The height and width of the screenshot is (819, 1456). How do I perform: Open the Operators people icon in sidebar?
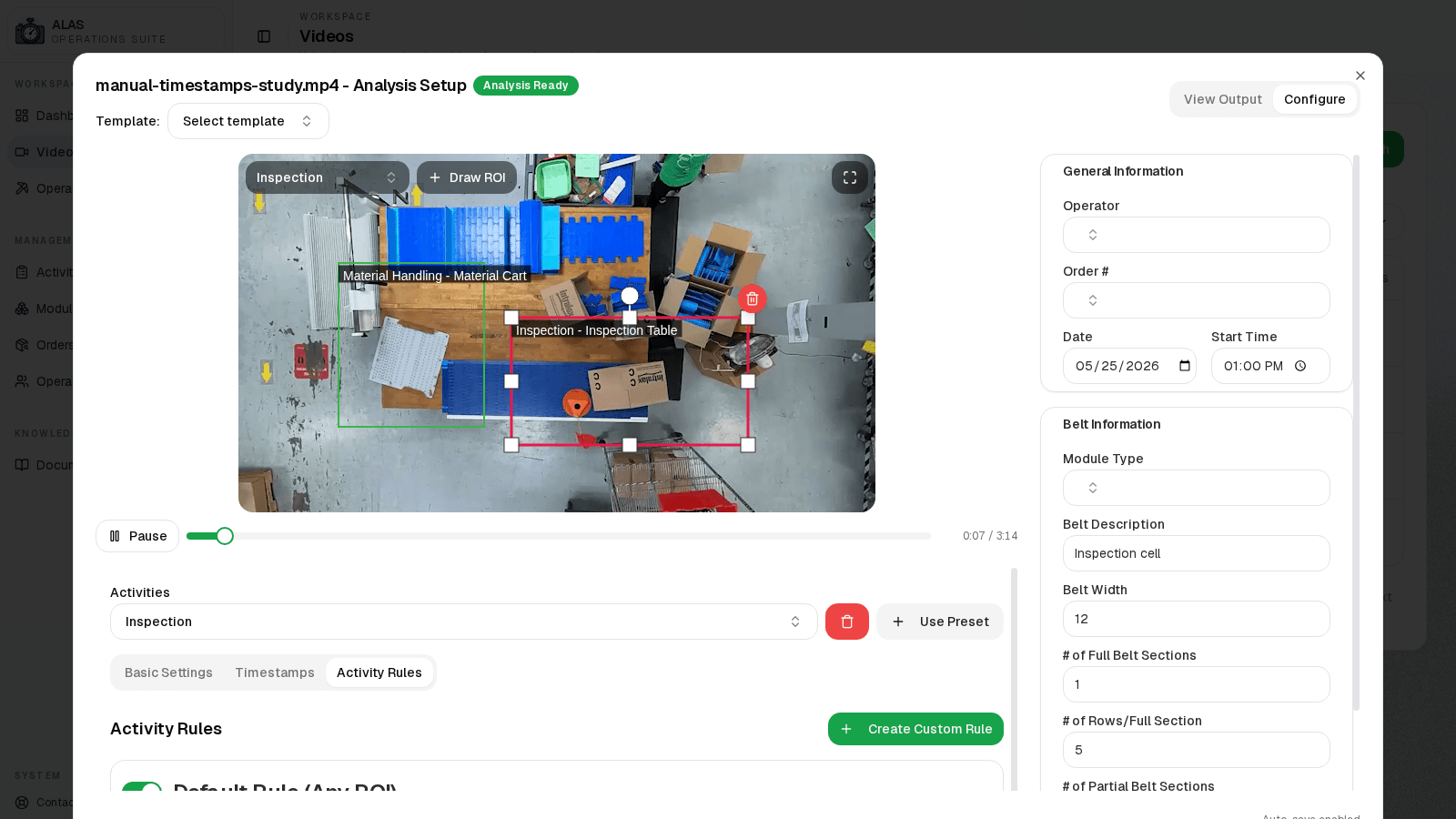23,381
